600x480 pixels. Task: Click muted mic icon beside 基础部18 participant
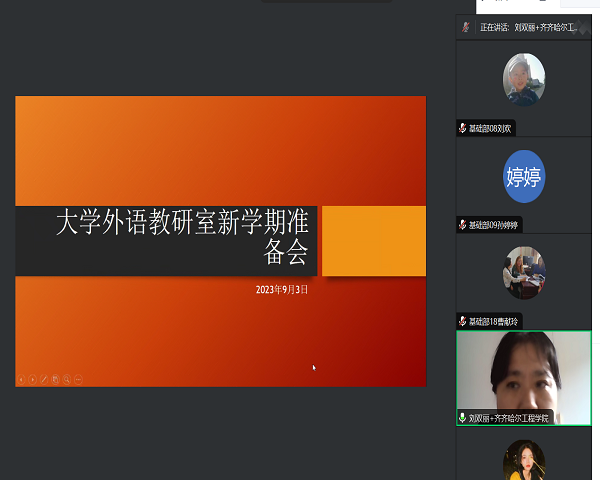(462, 321)
